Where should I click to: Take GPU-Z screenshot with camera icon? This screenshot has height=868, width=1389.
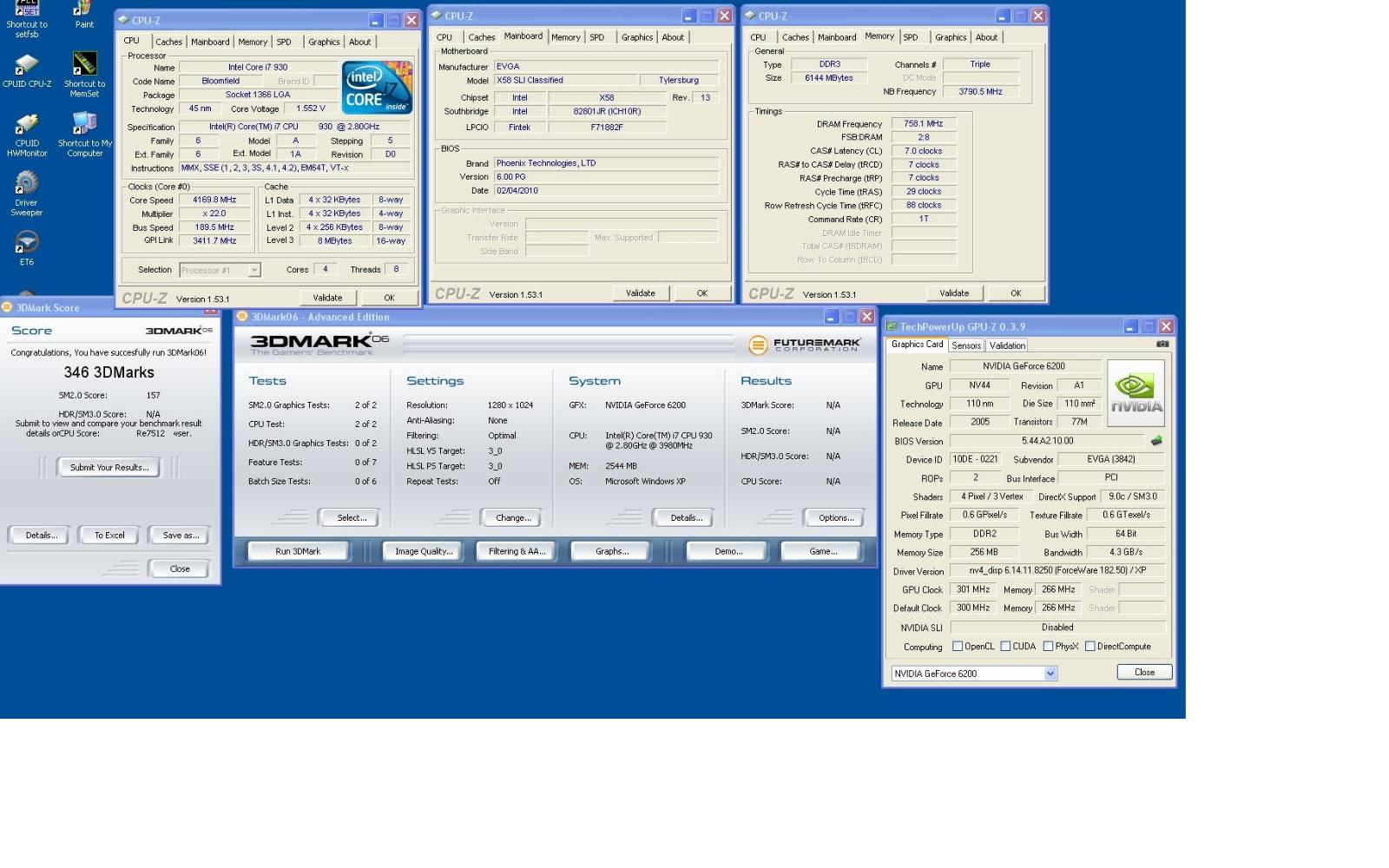pyautogui.click(x=1162, y=344)
